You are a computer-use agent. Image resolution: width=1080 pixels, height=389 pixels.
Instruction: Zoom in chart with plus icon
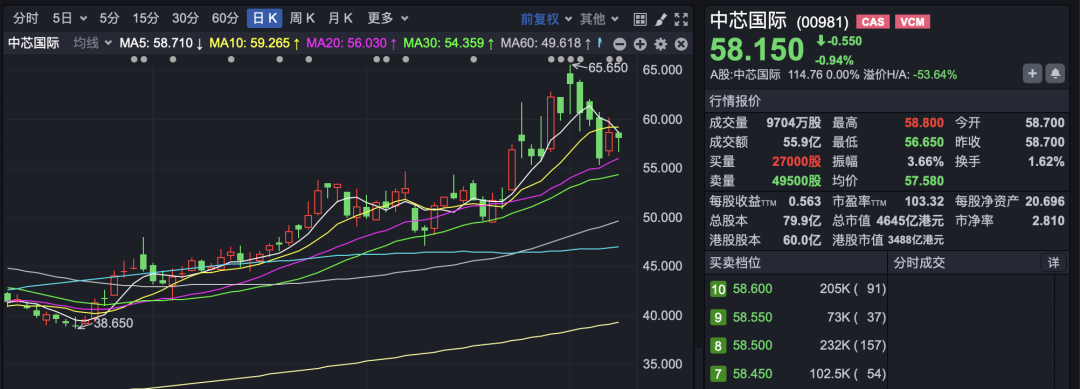point(640,45)
